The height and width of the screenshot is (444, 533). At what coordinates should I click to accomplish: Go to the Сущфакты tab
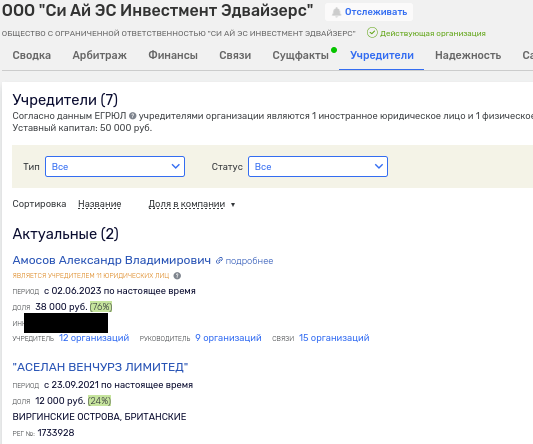[x=300, y=55]
